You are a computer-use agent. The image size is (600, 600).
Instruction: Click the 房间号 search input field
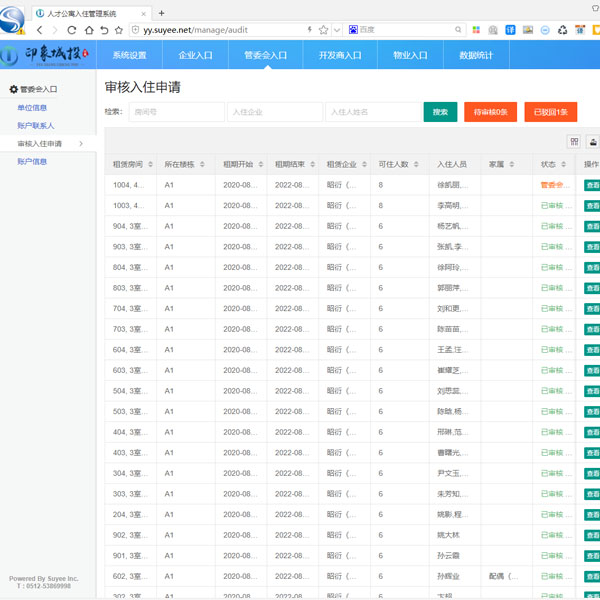[x=176, y=112]
